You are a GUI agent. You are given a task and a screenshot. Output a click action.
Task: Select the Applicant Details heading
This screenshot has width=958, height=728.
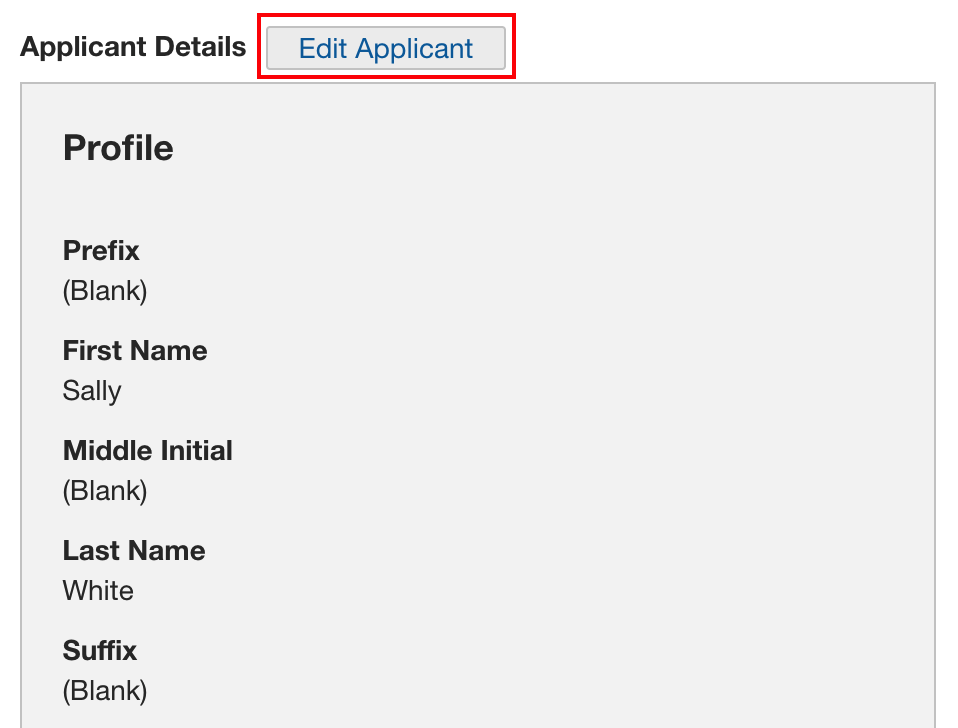pyautogui.click(x=133, y=47)
